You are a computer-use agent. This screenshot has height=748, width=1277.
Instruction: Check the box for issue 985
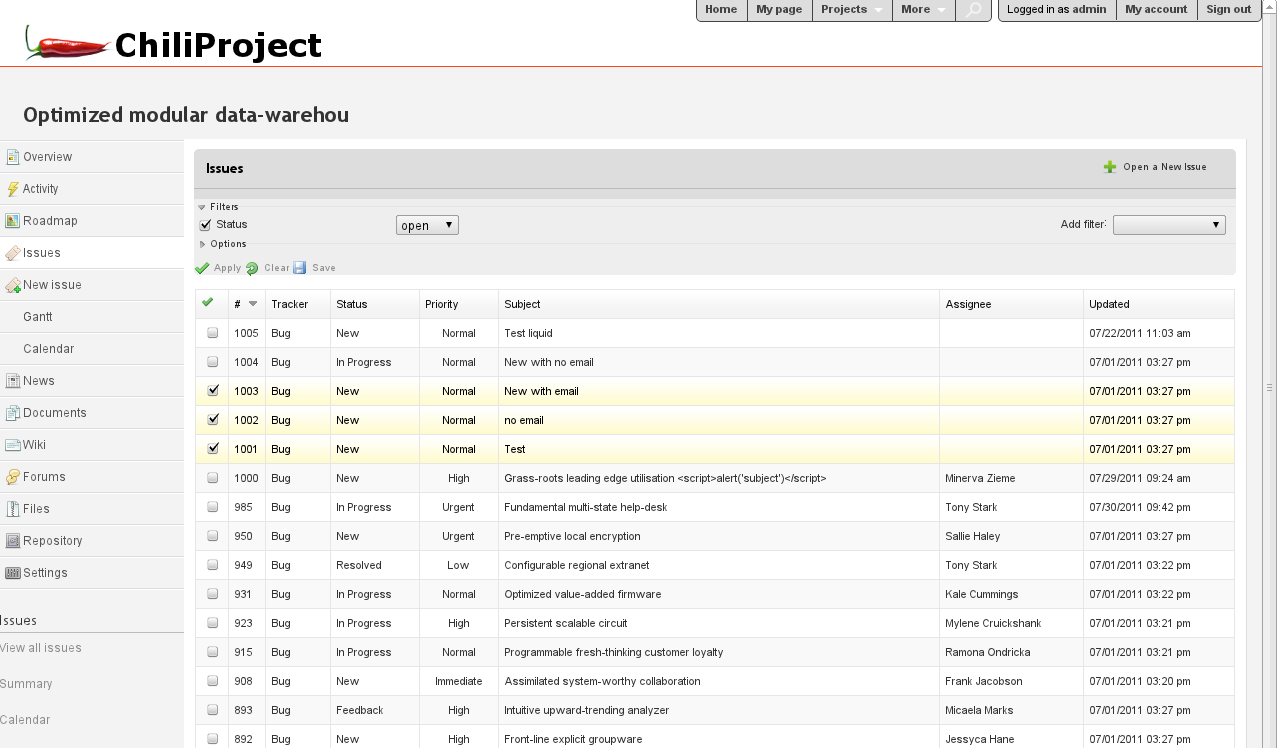click(x=213, y=507)
